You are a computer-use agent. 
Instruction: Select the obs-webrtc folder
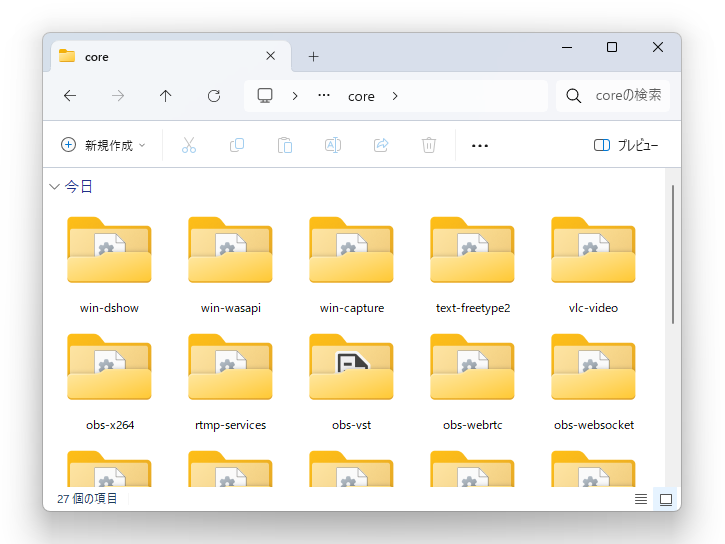coord(473,383)
